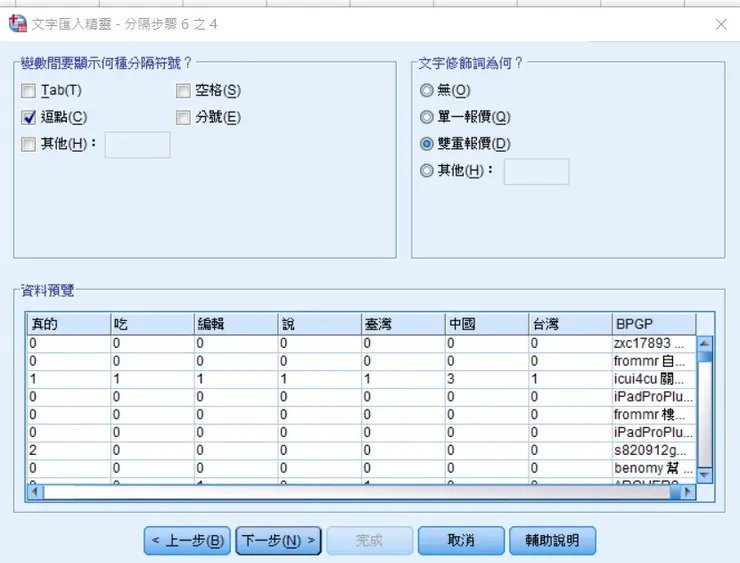The height and width of the screenshot is (563, 740).
Task: Proceed with 下一步(N) button
Action: pyautogui.click(x=278, y=541)
